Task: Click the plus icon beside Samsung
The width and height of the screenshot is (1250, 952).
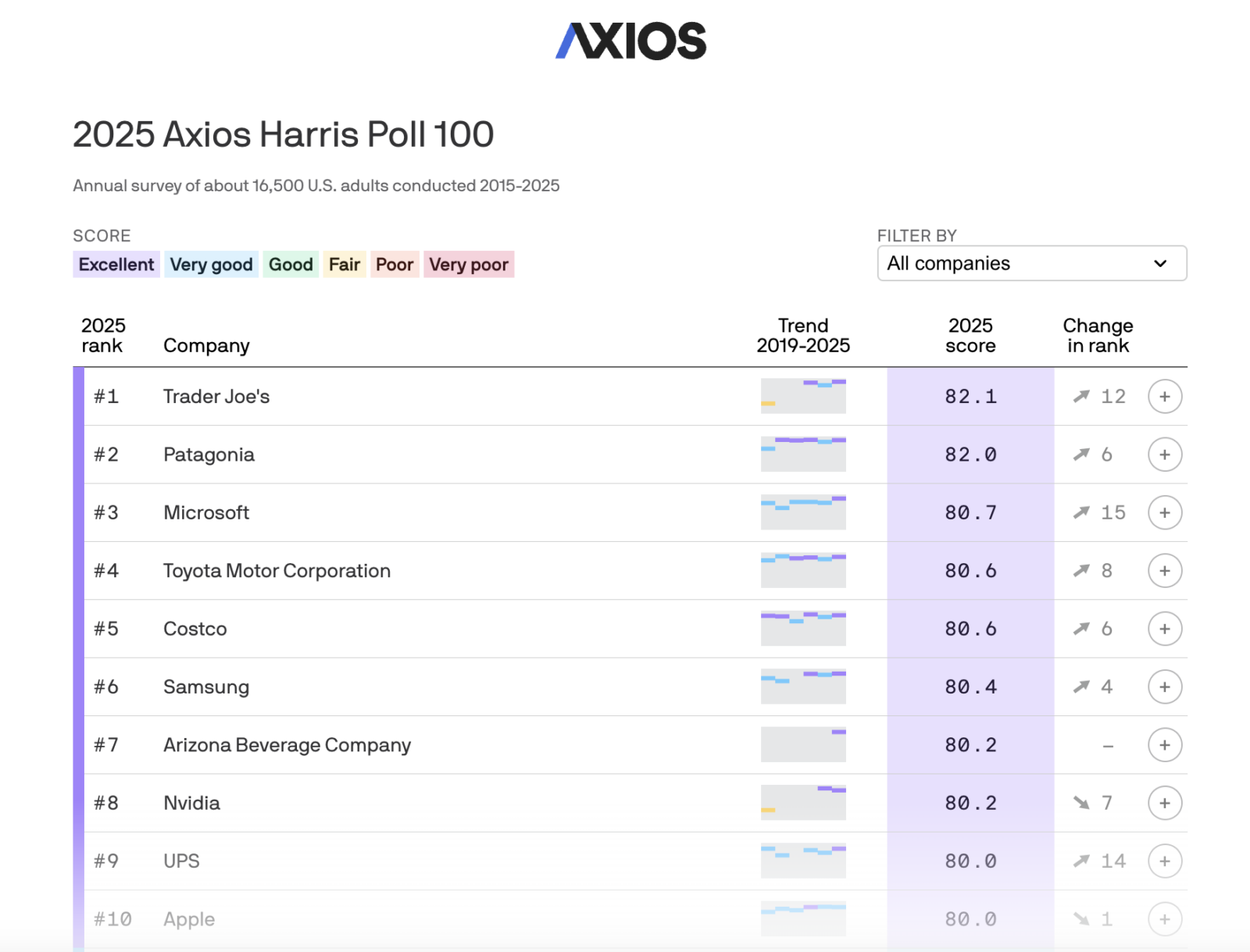Action: [x=1164, y=687]
